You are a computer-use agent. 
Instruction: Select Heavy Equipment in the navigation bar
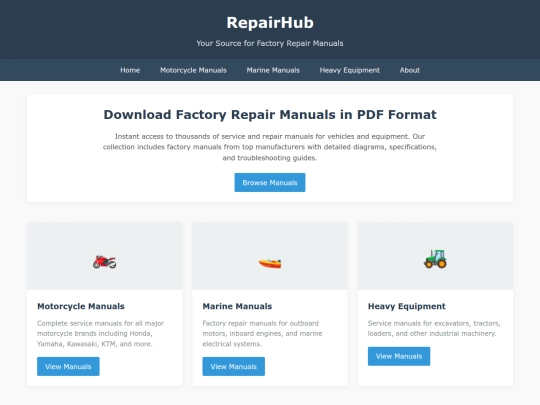[350, 70]
